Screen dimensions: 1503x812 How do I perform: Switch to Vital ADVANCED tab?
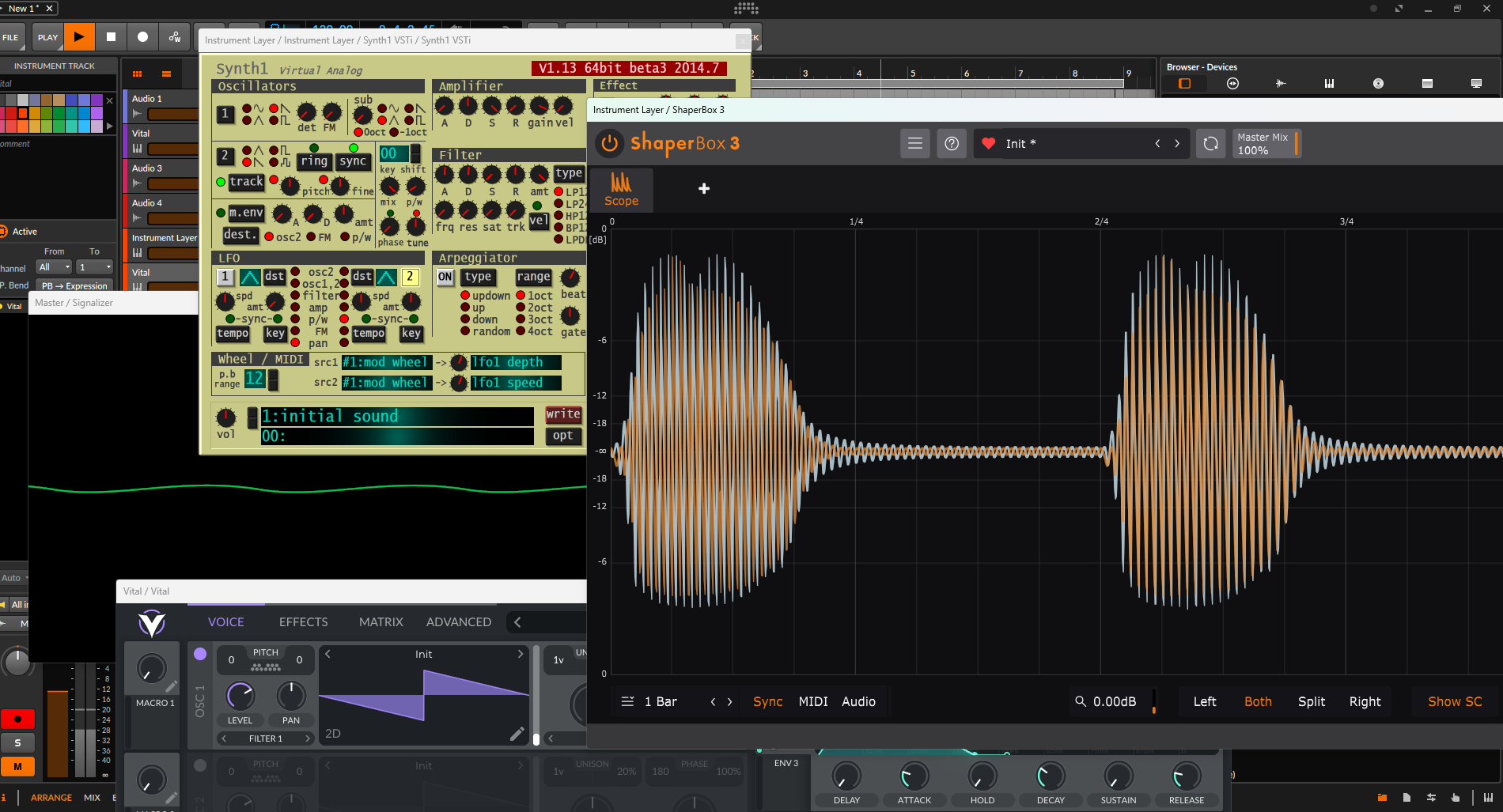(459, 622)
